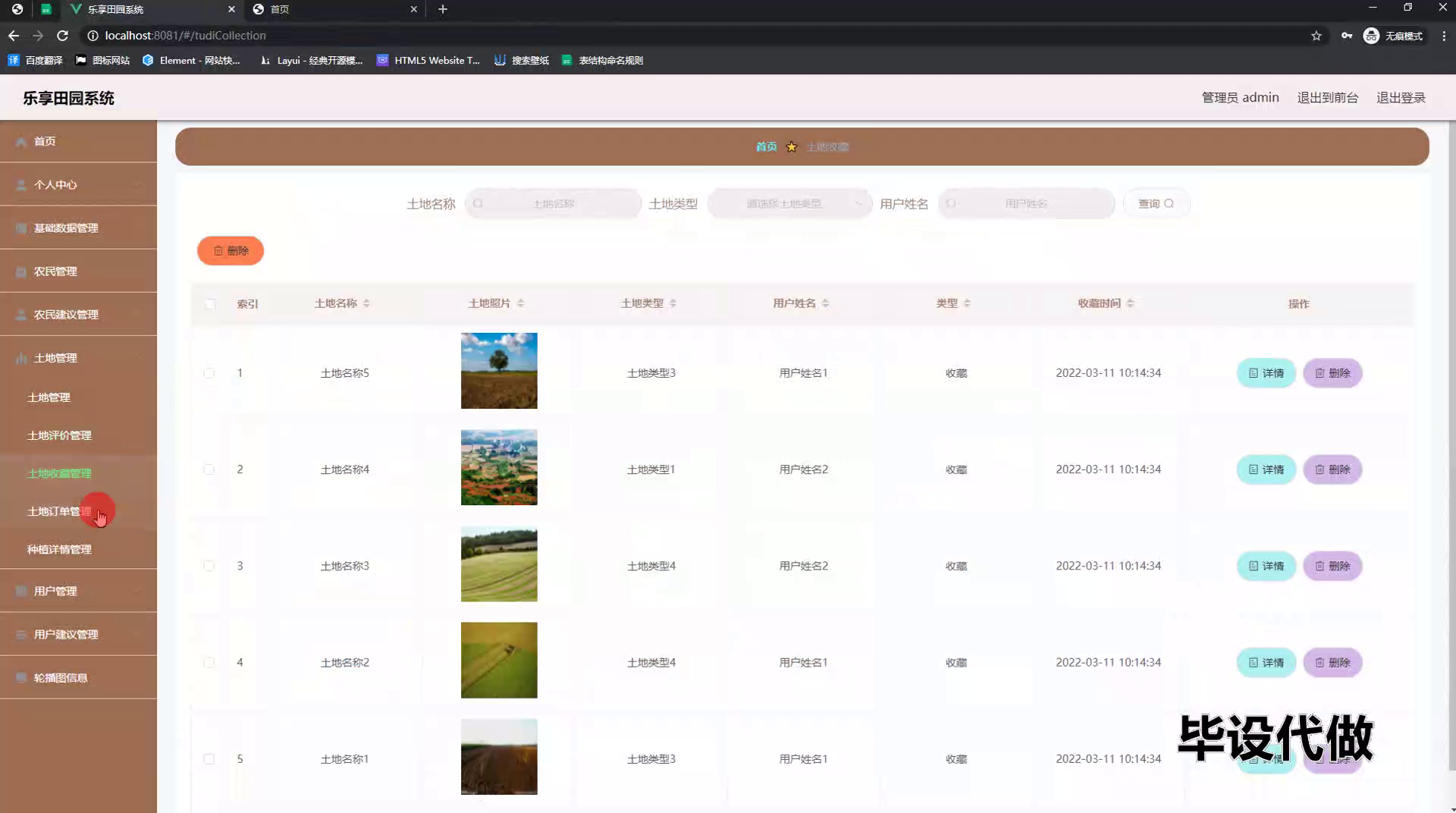This screenshot has width=1456, height=813.
Task: Expand 农民建议管理 sidebar menu
Action: tap(79, 314)
